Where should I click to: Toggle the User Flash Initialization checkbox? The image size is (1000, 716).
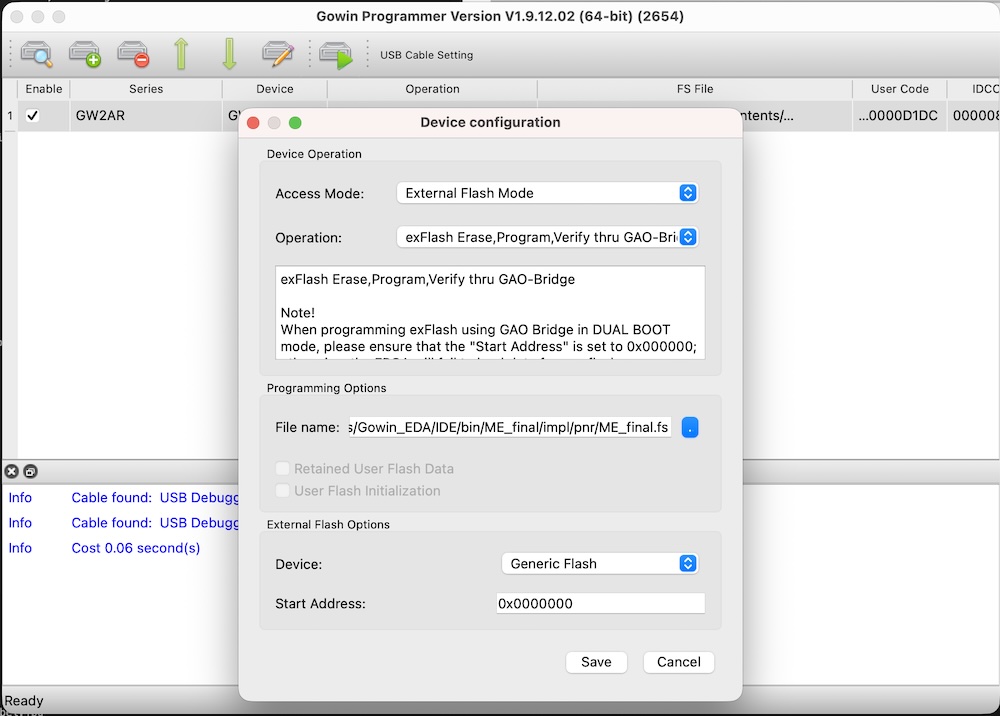coord(283,491)
